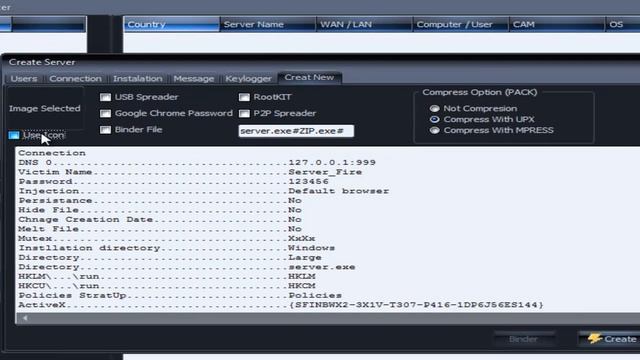Click the server.exe#ZIP.exe# text field
The height and width of the screenshot is (360, 640).
pyautogui.click(x=296, y=131)
